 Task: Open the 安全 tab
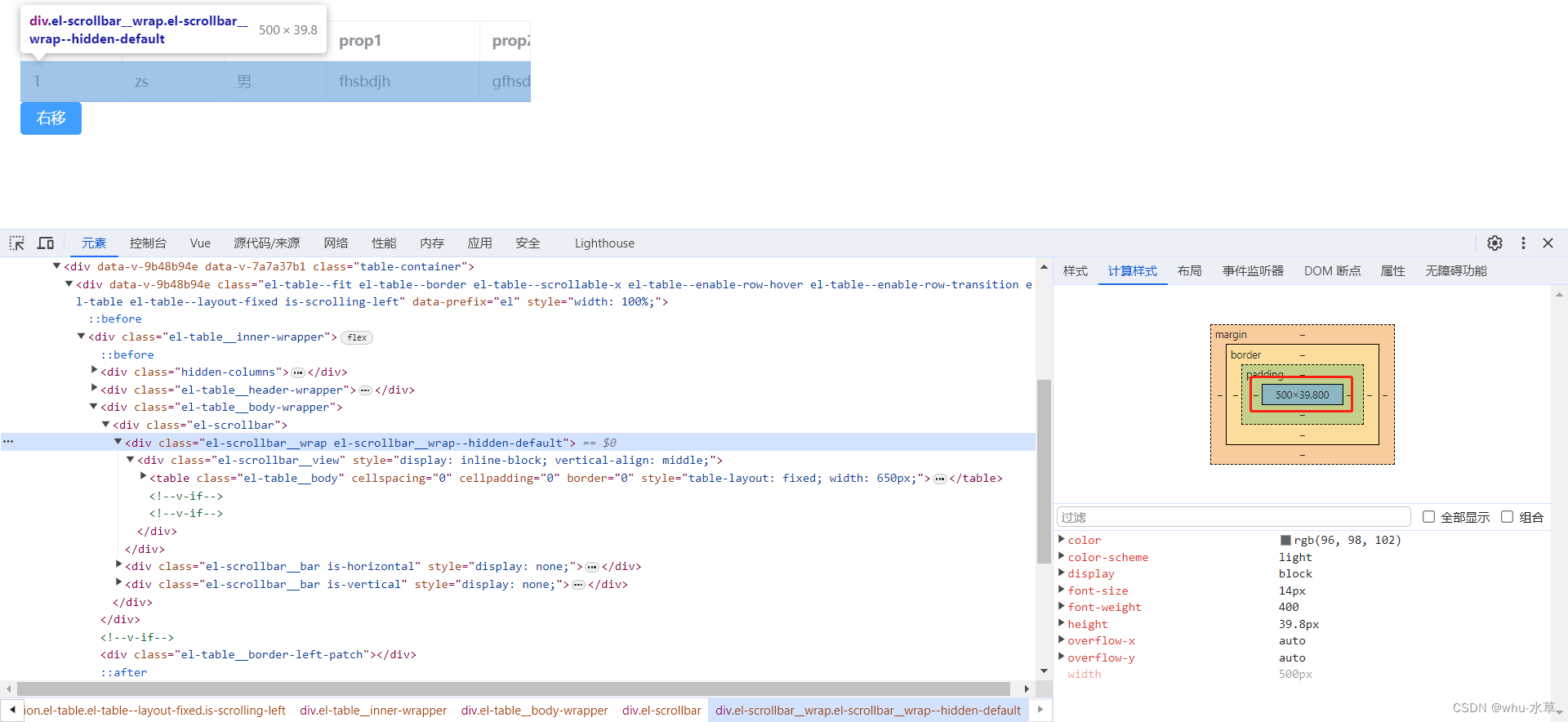[x=528, y=243]
